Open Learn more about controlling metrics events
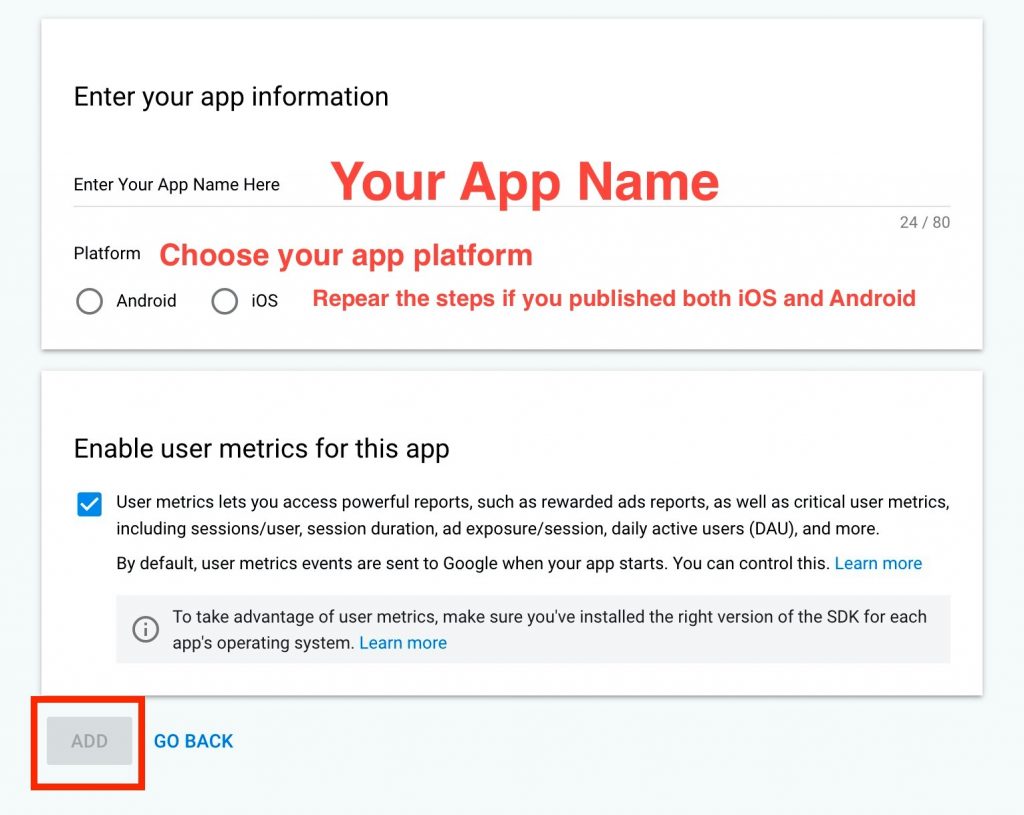This screenshot has width=1024, height=815. [x=878, y=563]
